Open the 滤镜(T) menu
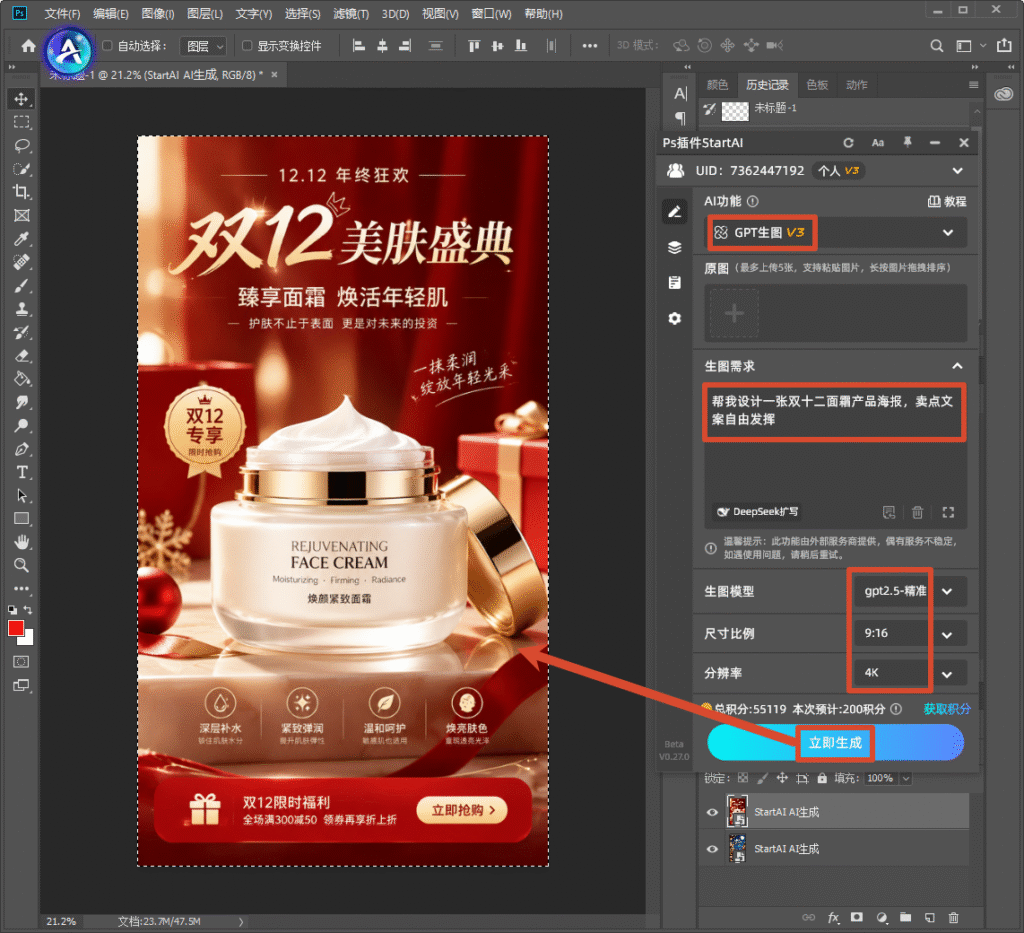This screenshot has width=1024, height=933. tap(351, 14)
